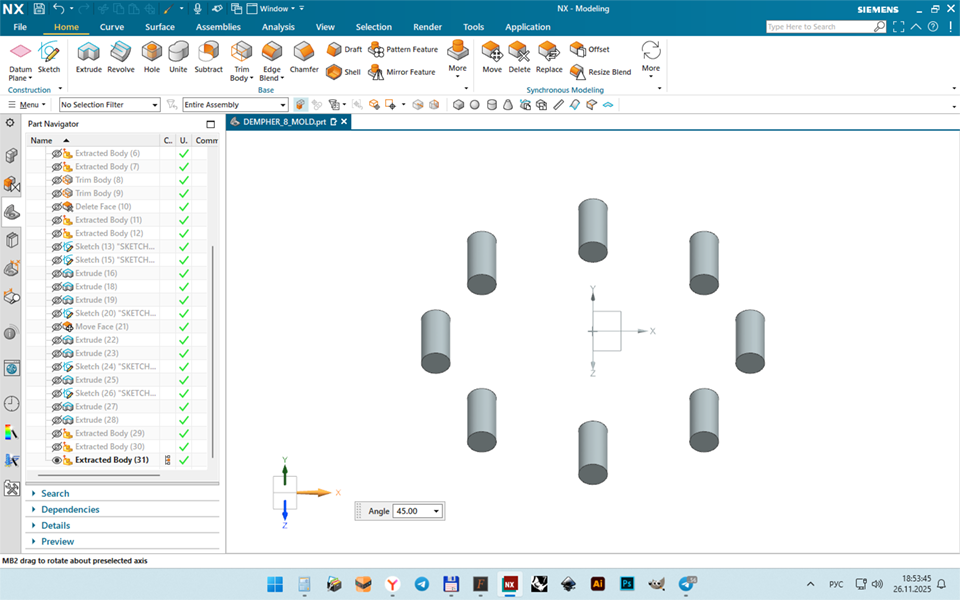The width and height of the screenshot is (960, 600).
Task: Click the Undo arrow
Action: point(58,9)
